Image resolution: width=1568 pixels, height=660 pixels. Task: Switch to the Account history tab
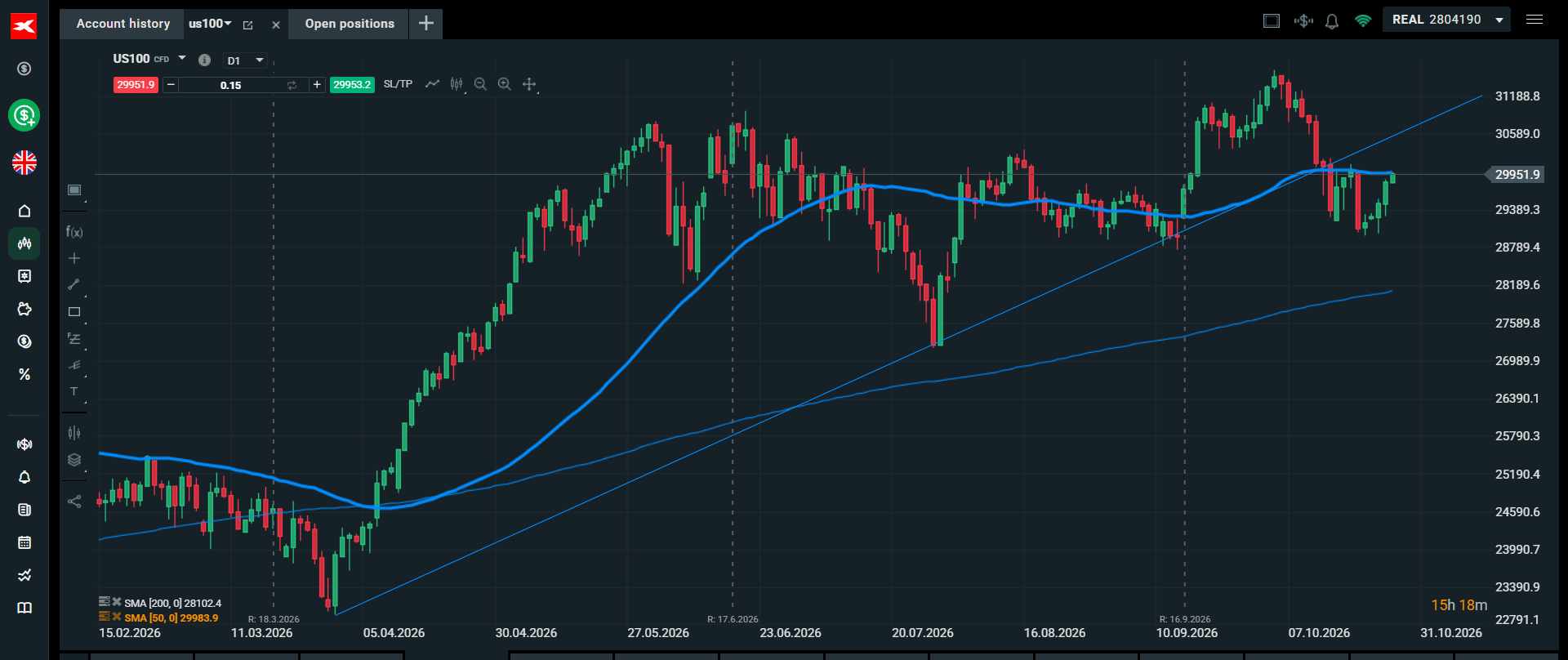123,24
